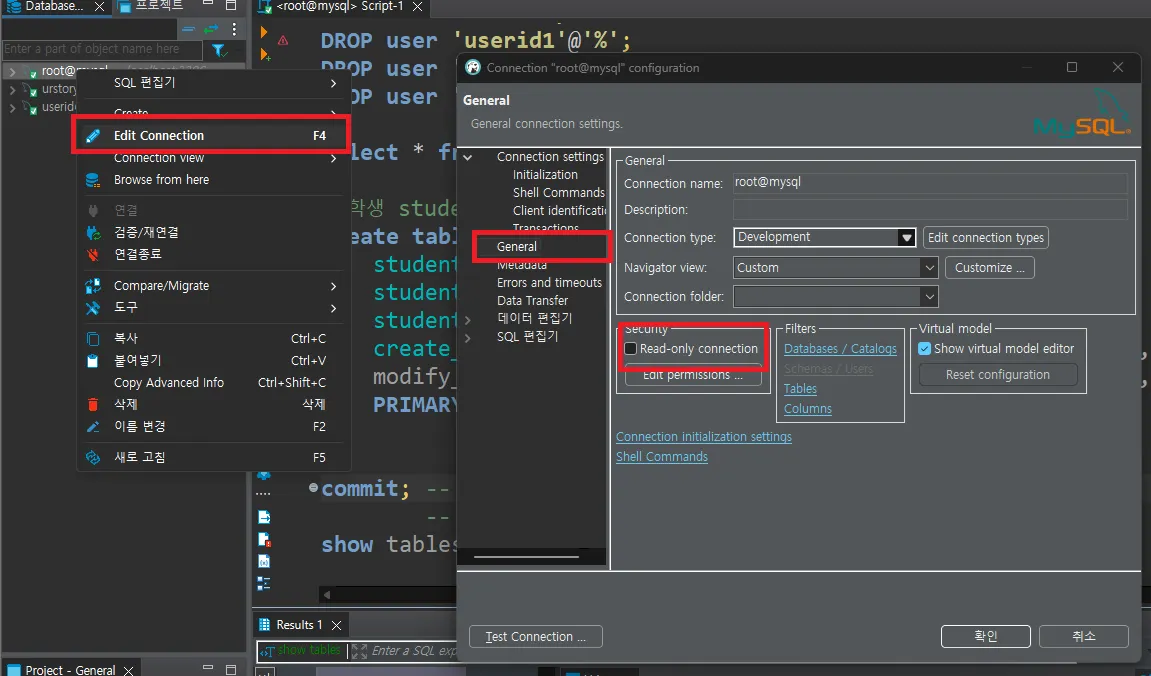Click the filter icon in Database Navigator
This screenshot has height=676, width=1151.
pyautogui.click(x=219, y=49)
